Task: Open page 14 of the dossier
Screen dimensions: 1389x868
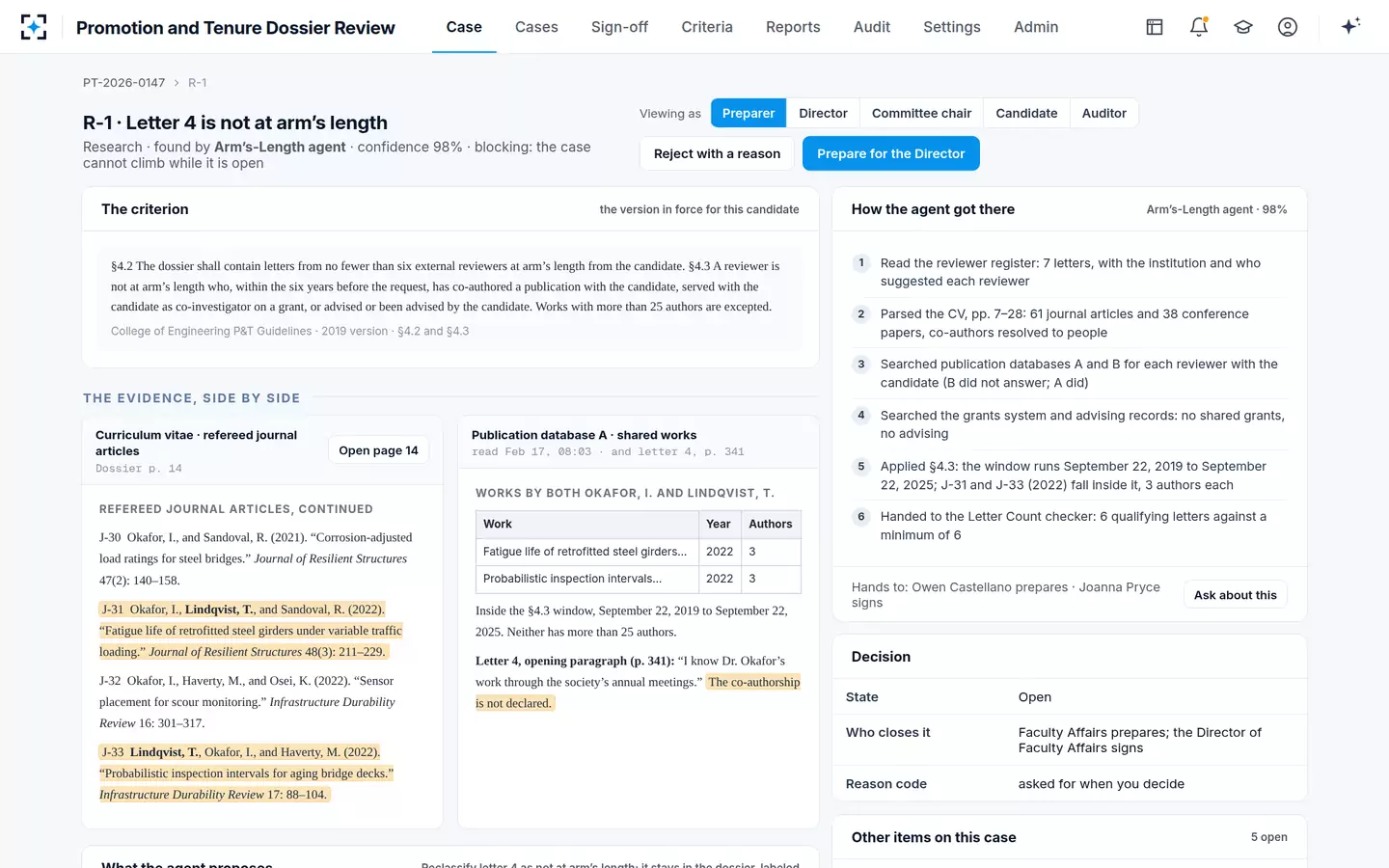Action: 378,450
